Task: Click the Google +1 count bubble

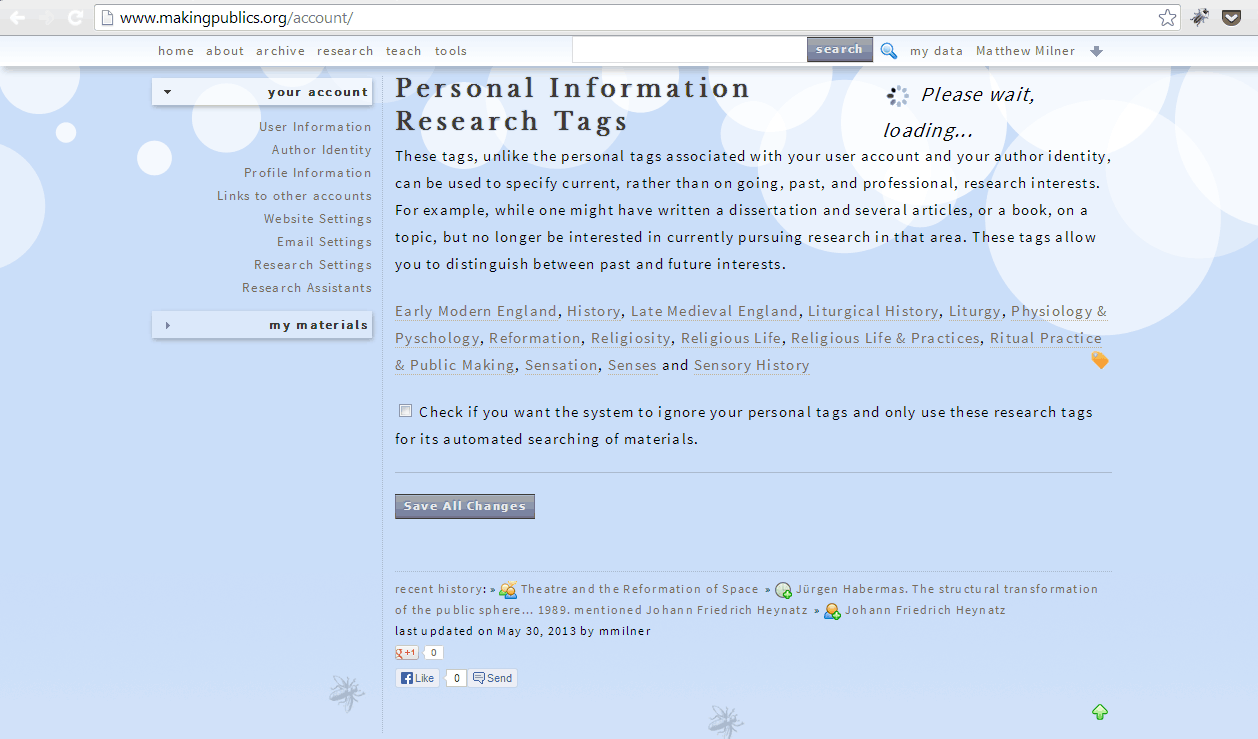Action: tap(433, 653)
